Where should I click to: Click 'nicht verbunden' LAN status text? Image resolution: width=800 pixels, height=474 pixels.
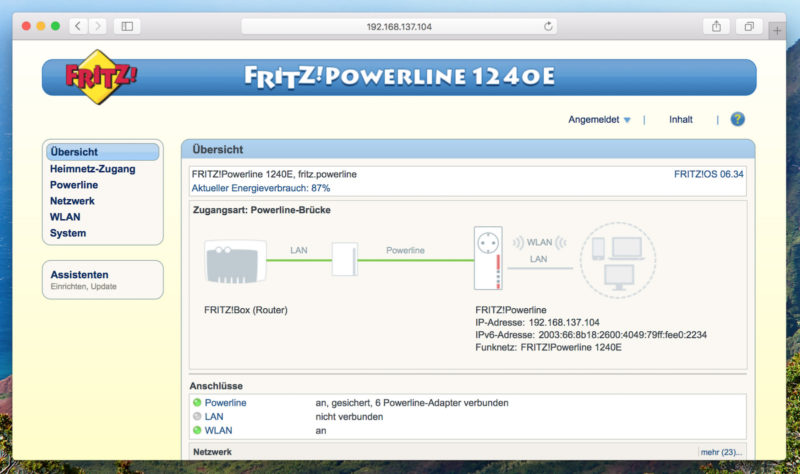tap(349, 416)
